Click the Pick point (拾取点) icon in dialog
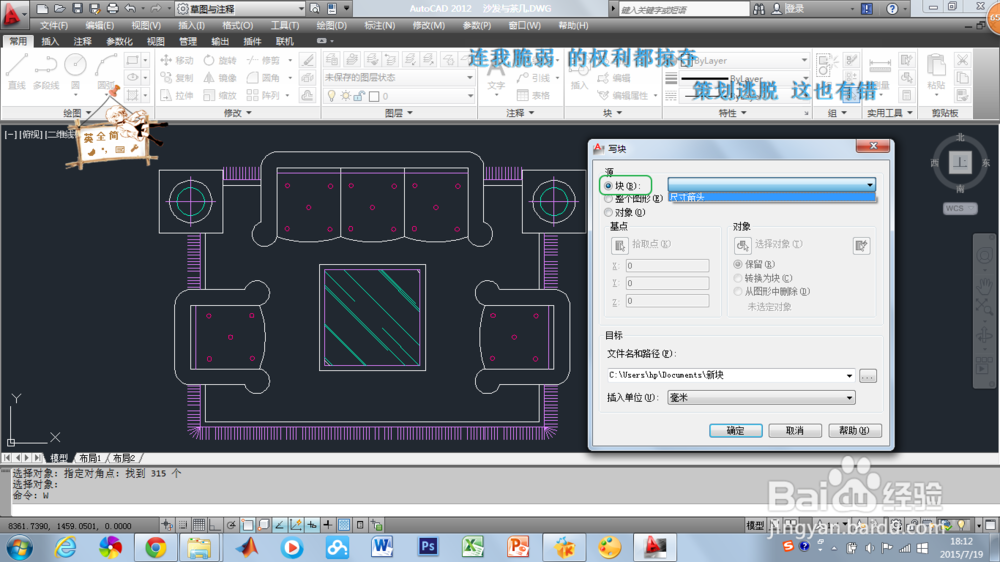1000x562 pixels. pyautogui.click(x=619, y=245)
